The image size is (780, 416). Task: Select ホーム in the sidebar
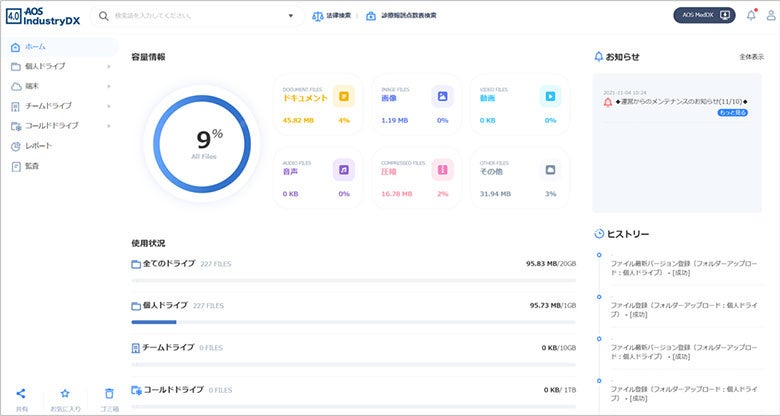[59, 47]
